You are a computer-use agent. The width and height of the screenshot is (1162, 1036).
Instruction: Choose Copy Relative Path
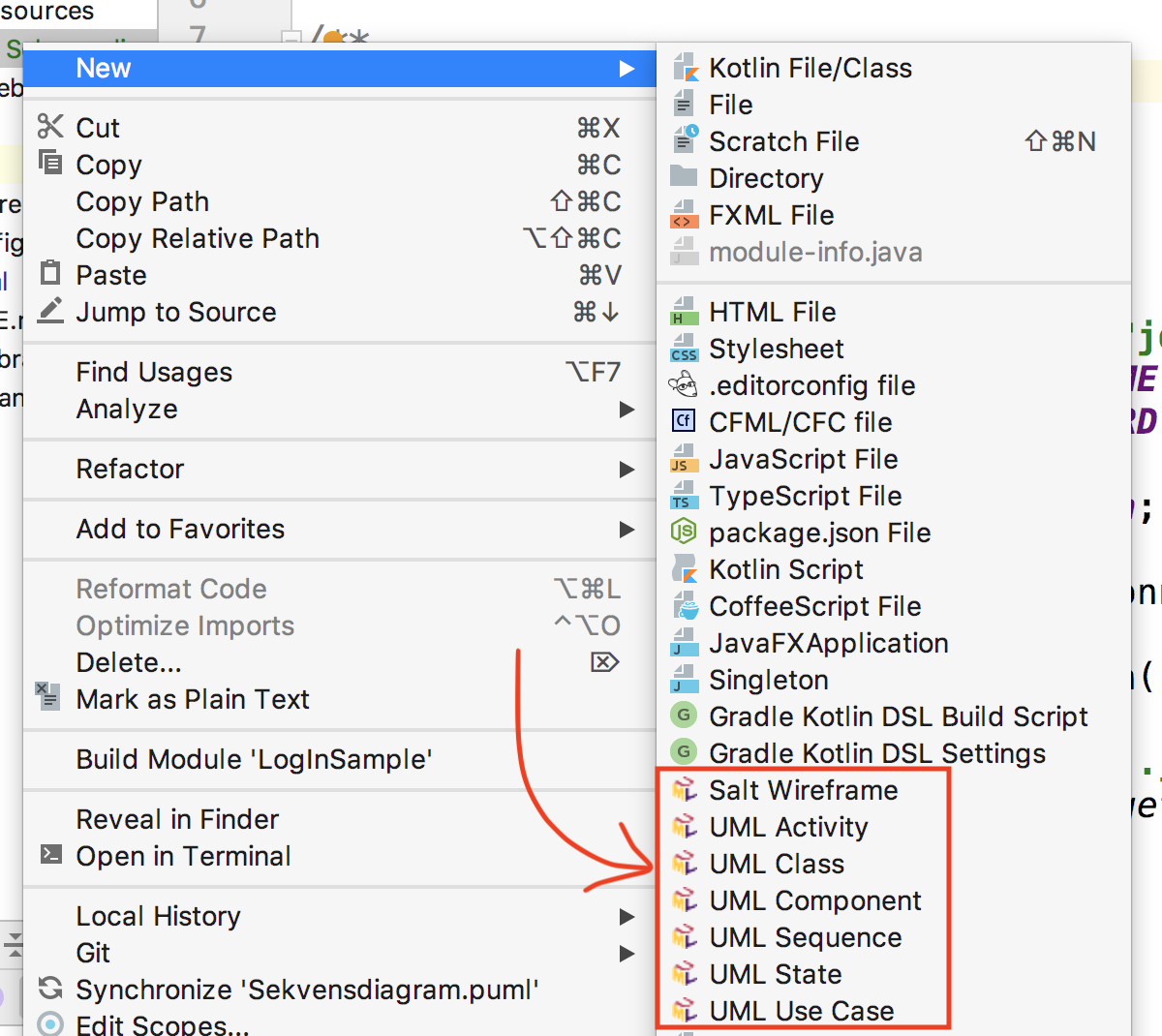(x=198, y=239)
